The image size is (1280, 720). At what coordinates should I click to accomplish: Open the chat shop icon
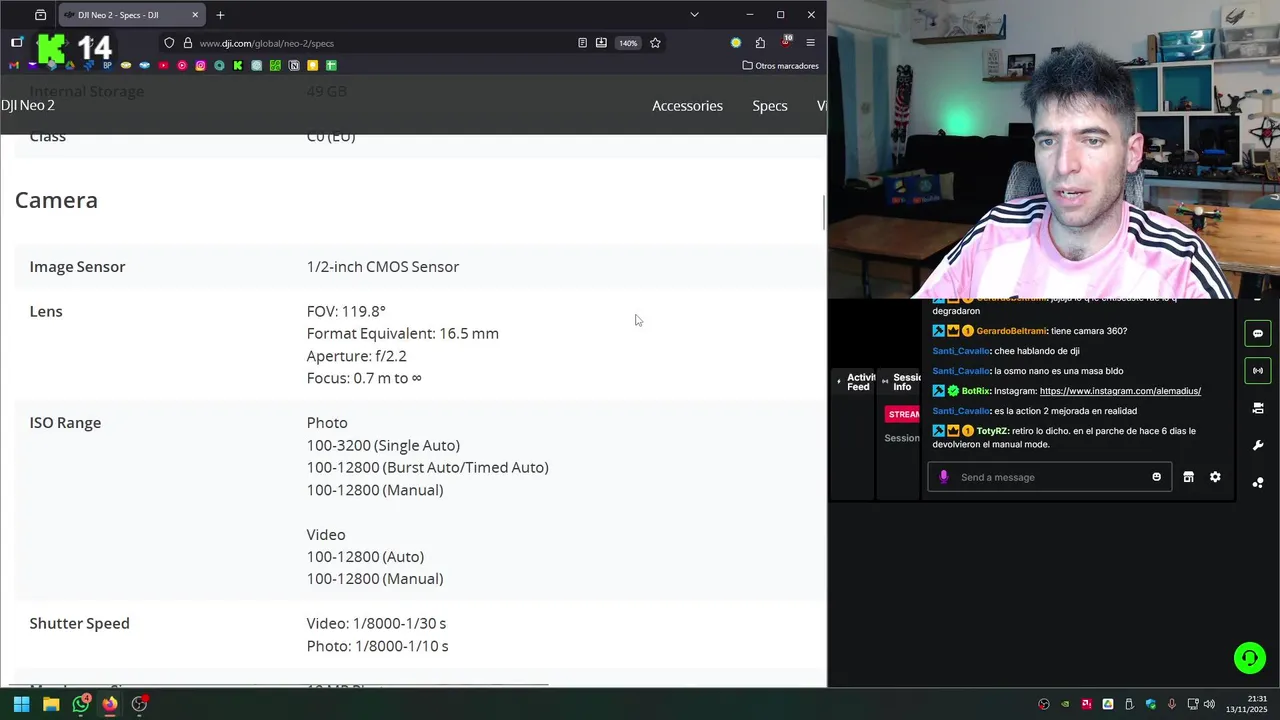point(1188,477)
